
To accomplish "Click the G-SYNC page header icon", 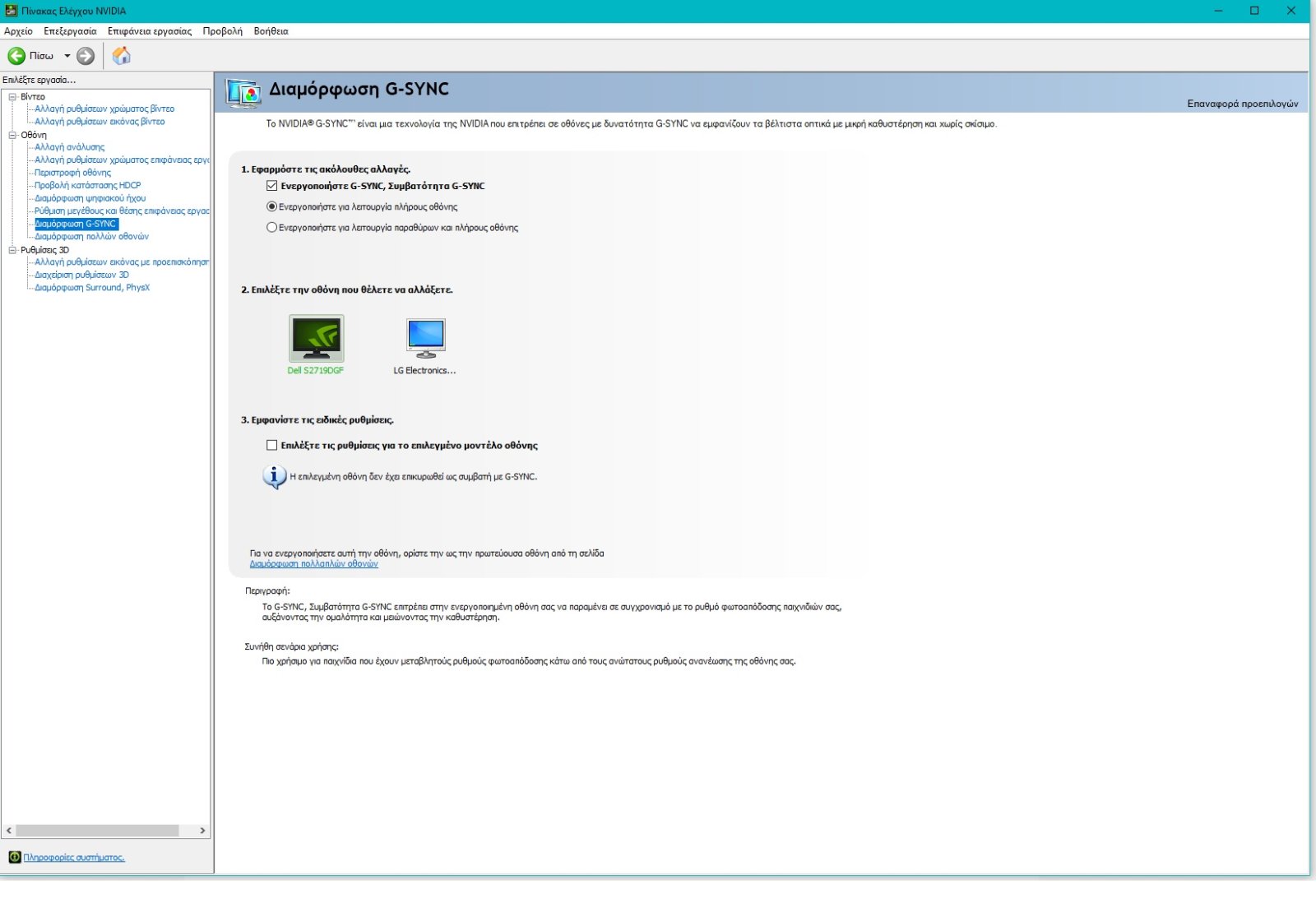I will click(x=244, y=93).
